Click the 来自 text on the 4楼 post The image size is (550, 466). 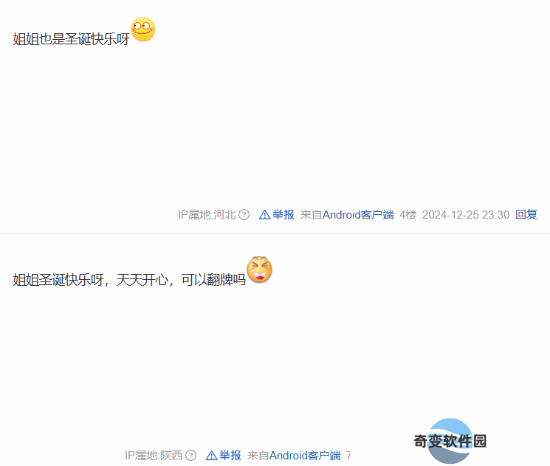click(311, 215)
